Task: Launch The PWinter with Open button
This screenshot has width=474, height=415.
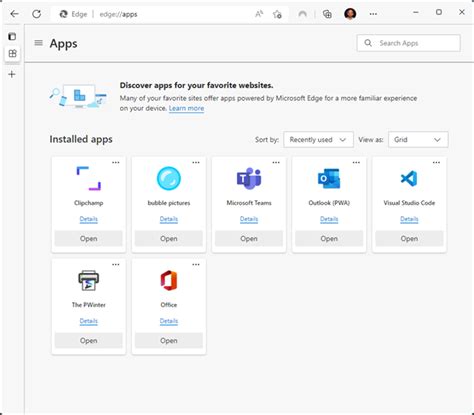Action: pos(89,341)
